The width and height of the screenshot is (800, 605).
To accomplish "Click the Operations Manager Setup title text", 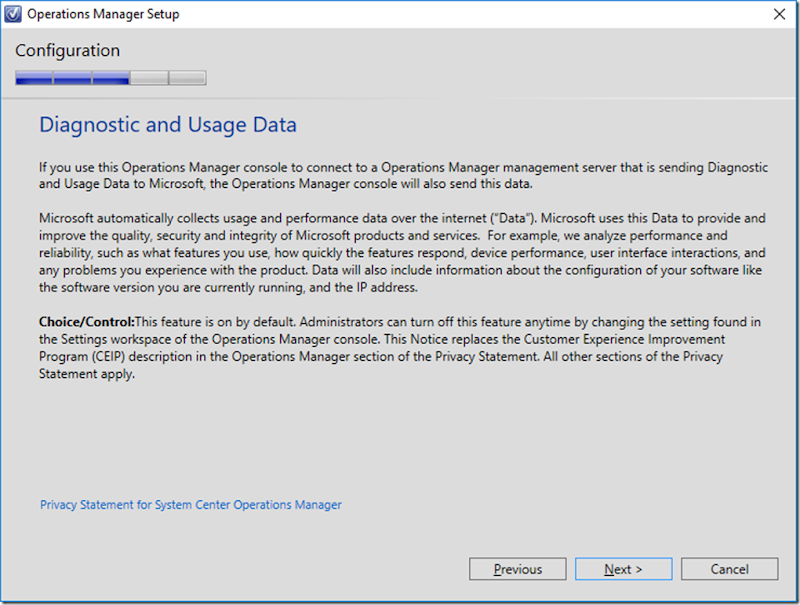I will pyautogui.click(x=103, y=15).
